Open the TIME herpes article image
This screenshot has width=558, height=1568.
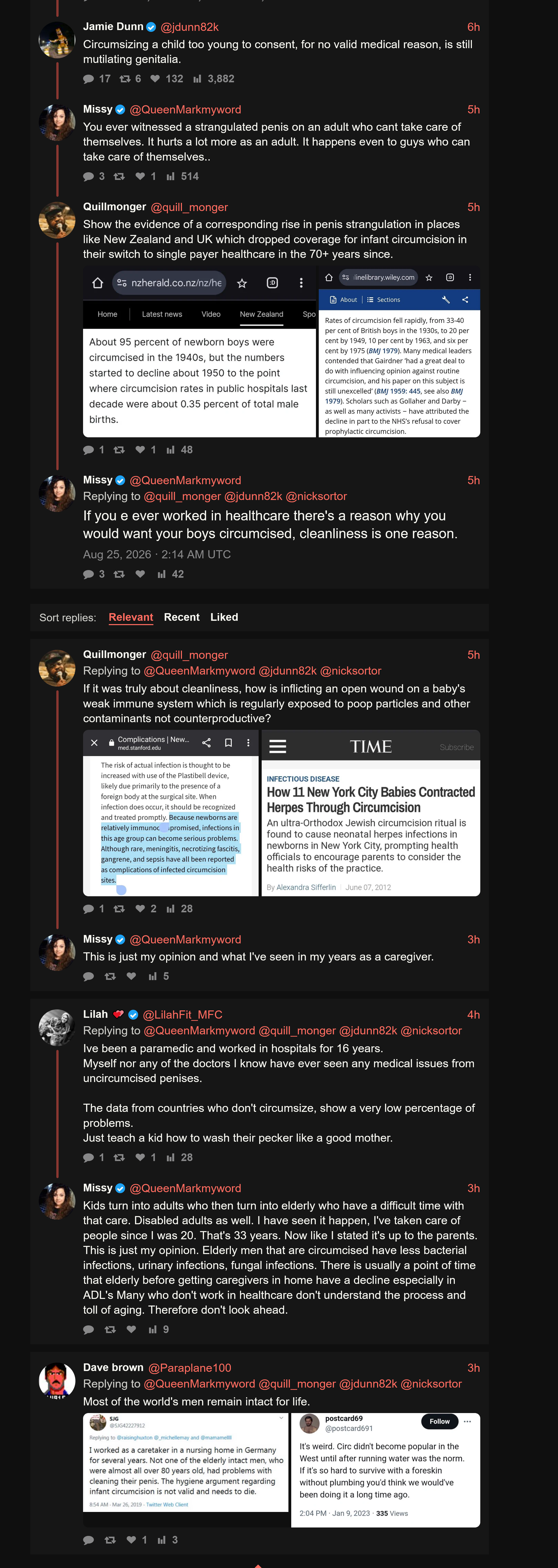pyautogui.click(x=370, y=813)
